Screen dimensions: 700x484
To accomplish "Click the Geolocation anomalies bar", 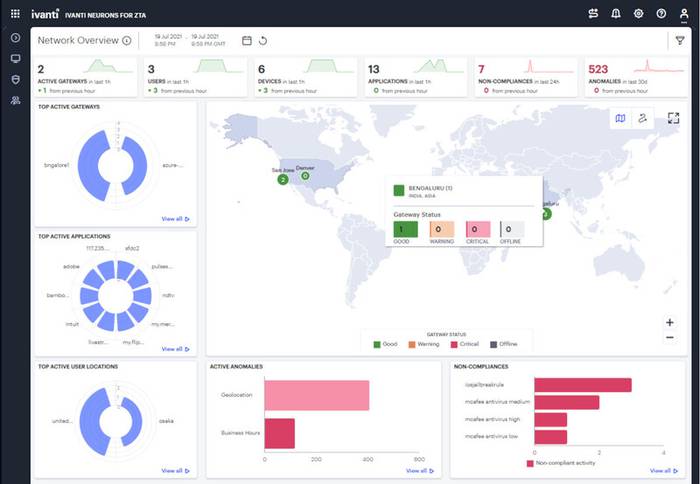I will click(x=317, y=395).
